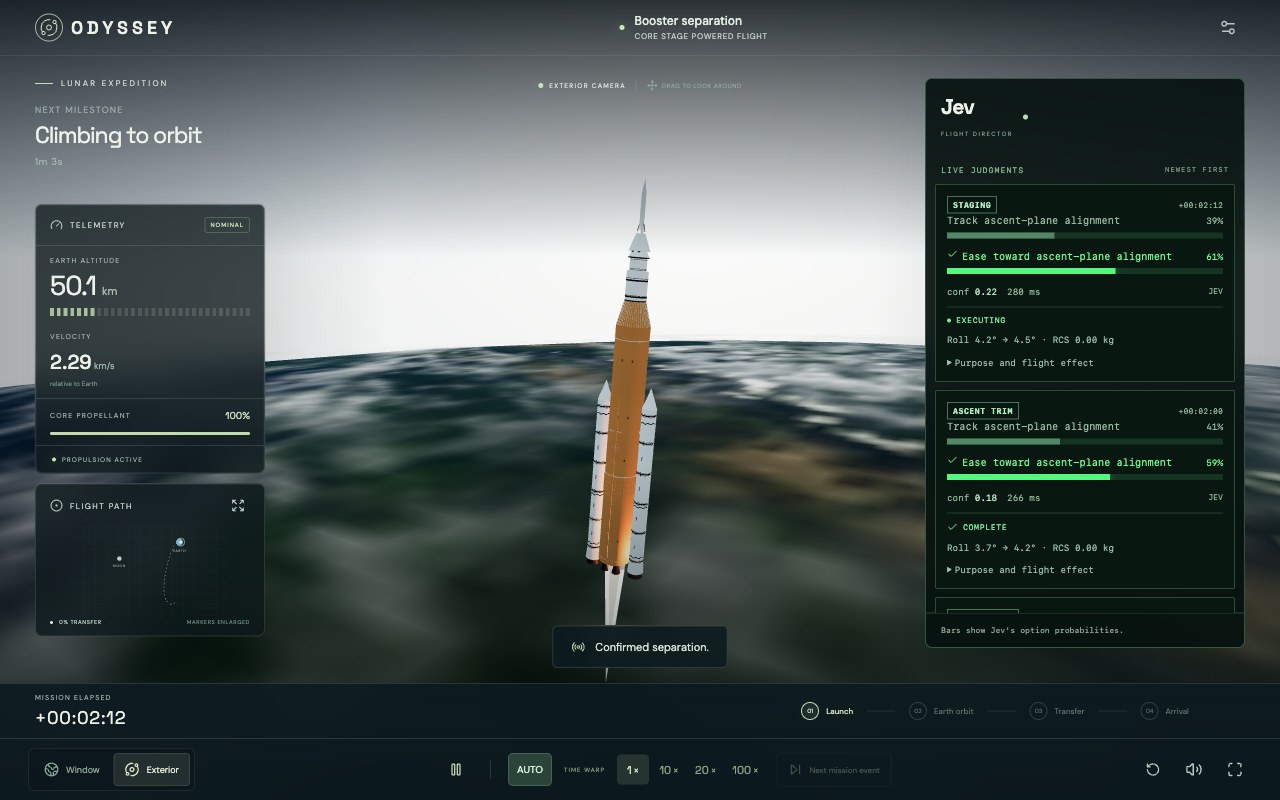
Task: Click the Odyssey logo icon
Action: pyautogui.click(x=49, y=28)
